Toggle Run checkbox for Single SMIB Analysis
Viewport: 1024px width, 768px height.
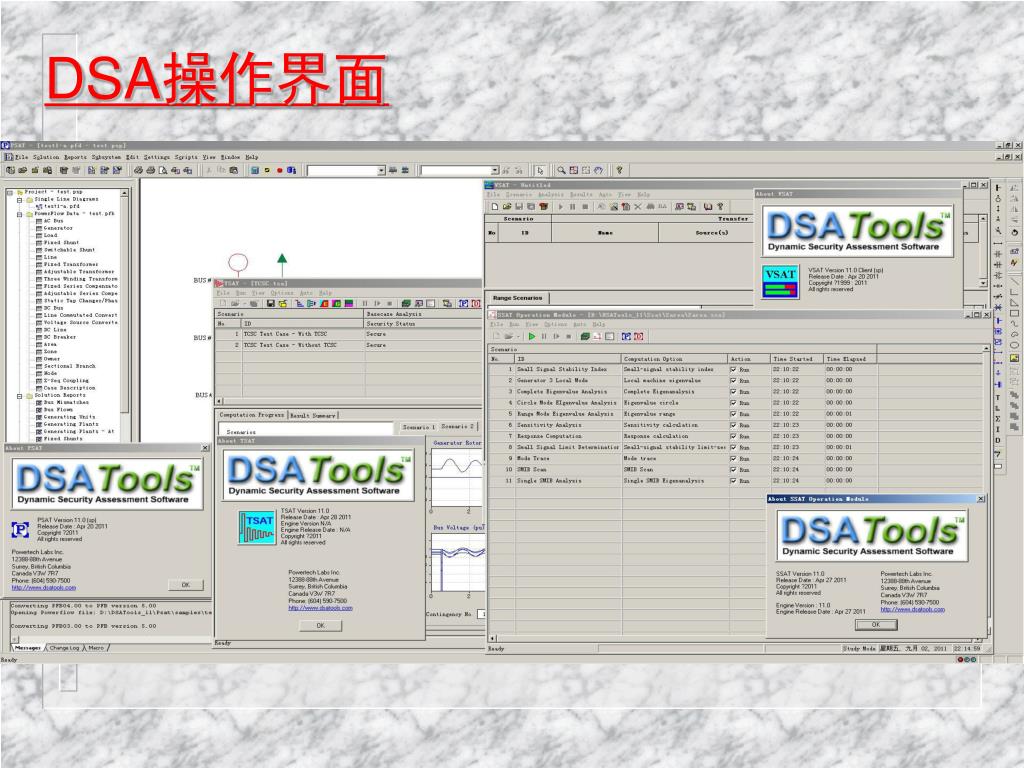[733, 481]
